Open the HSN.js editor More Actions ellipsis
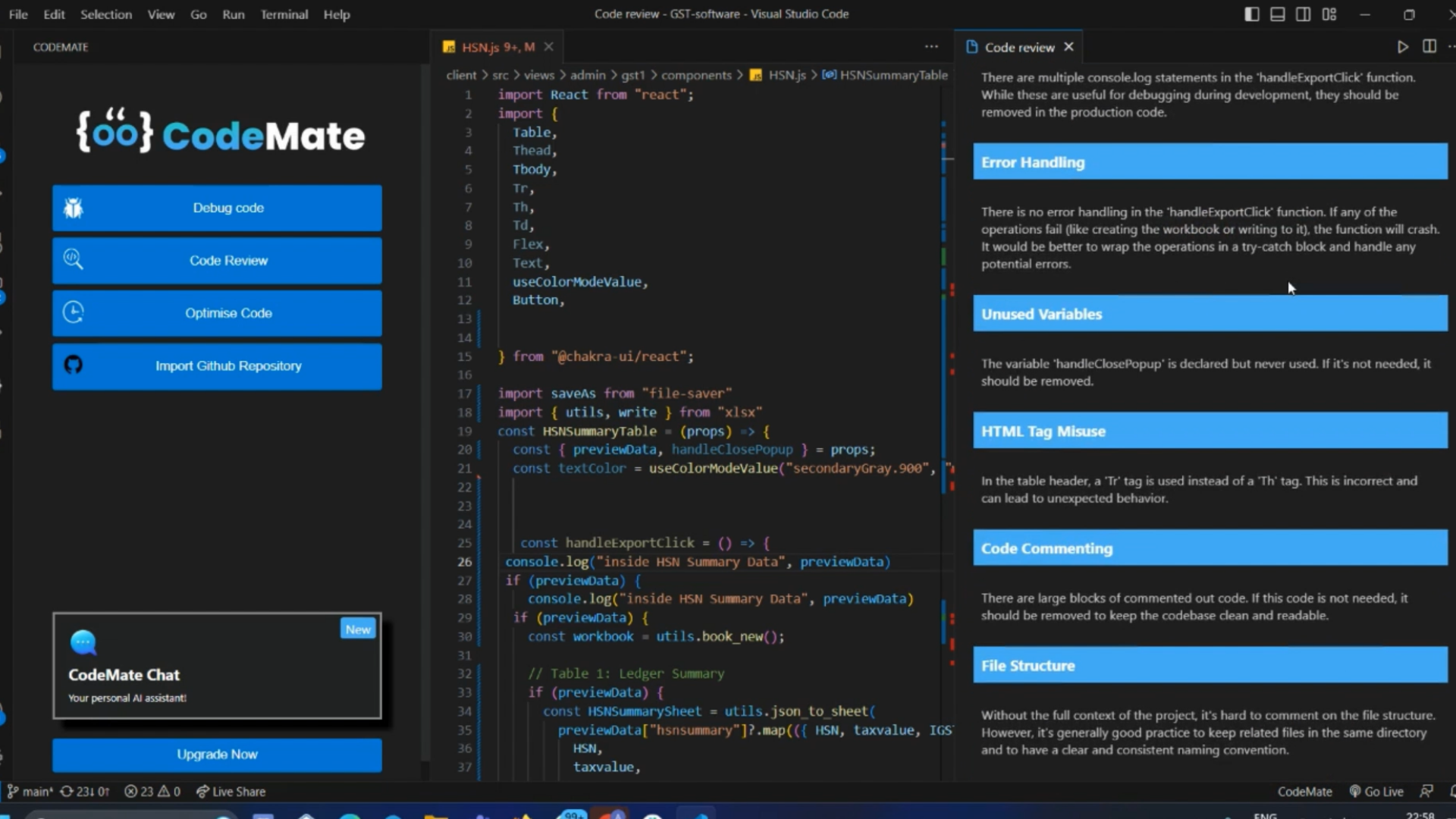Screen dimensions: 1456x819 point(931,47)
